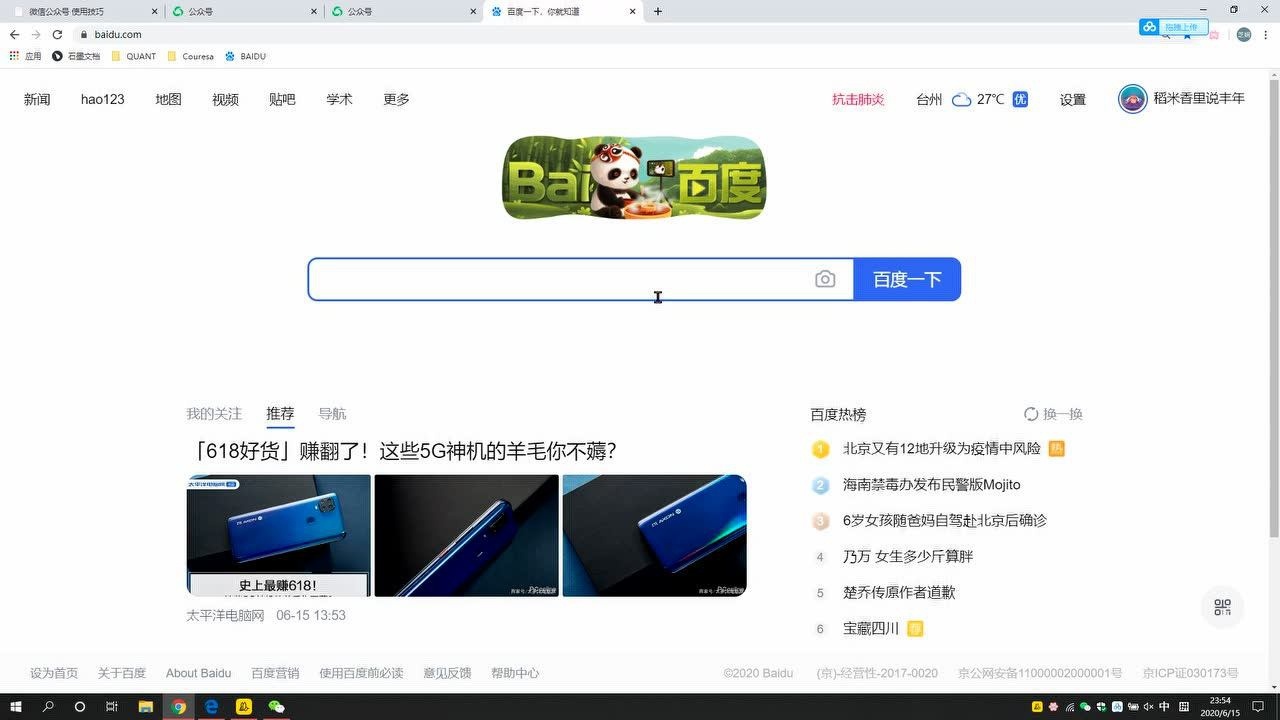Open WeChat from taskbar
This screenshot has width=1280, height=720.
(276, 707)
